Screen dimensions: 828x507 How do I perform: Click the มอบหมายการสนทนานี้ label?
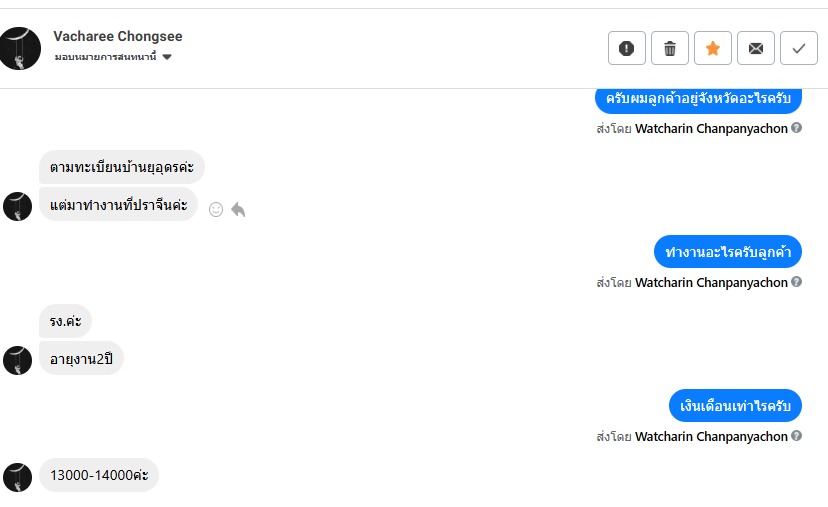[x=106, y=57]
